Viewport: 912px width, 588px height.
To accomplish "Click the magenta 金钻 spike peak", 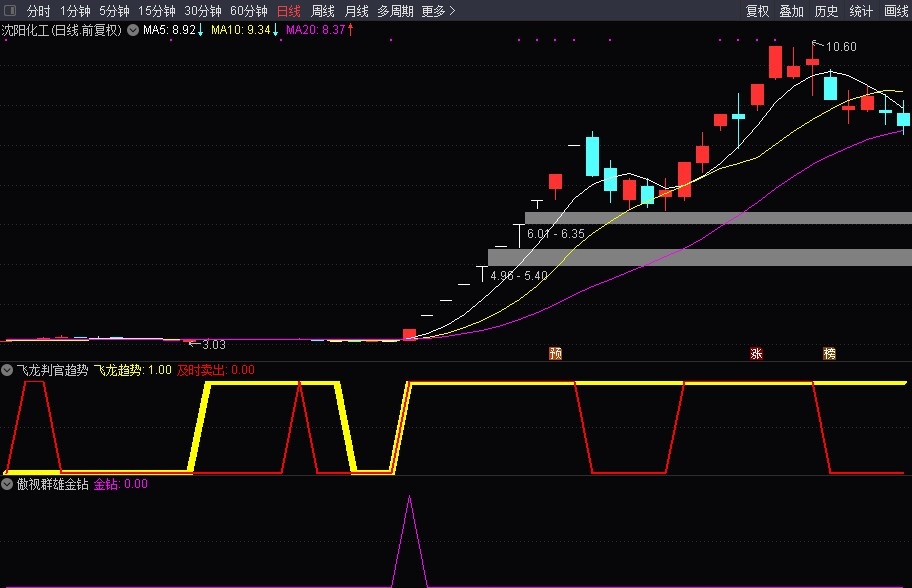I will (x=410, y=498).
